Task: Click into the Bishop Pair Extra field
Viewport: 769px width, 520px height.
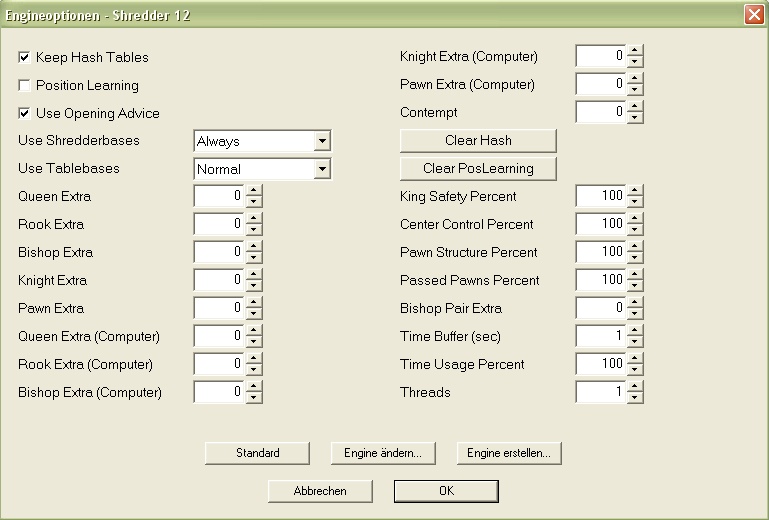Action: click(601, 308)
